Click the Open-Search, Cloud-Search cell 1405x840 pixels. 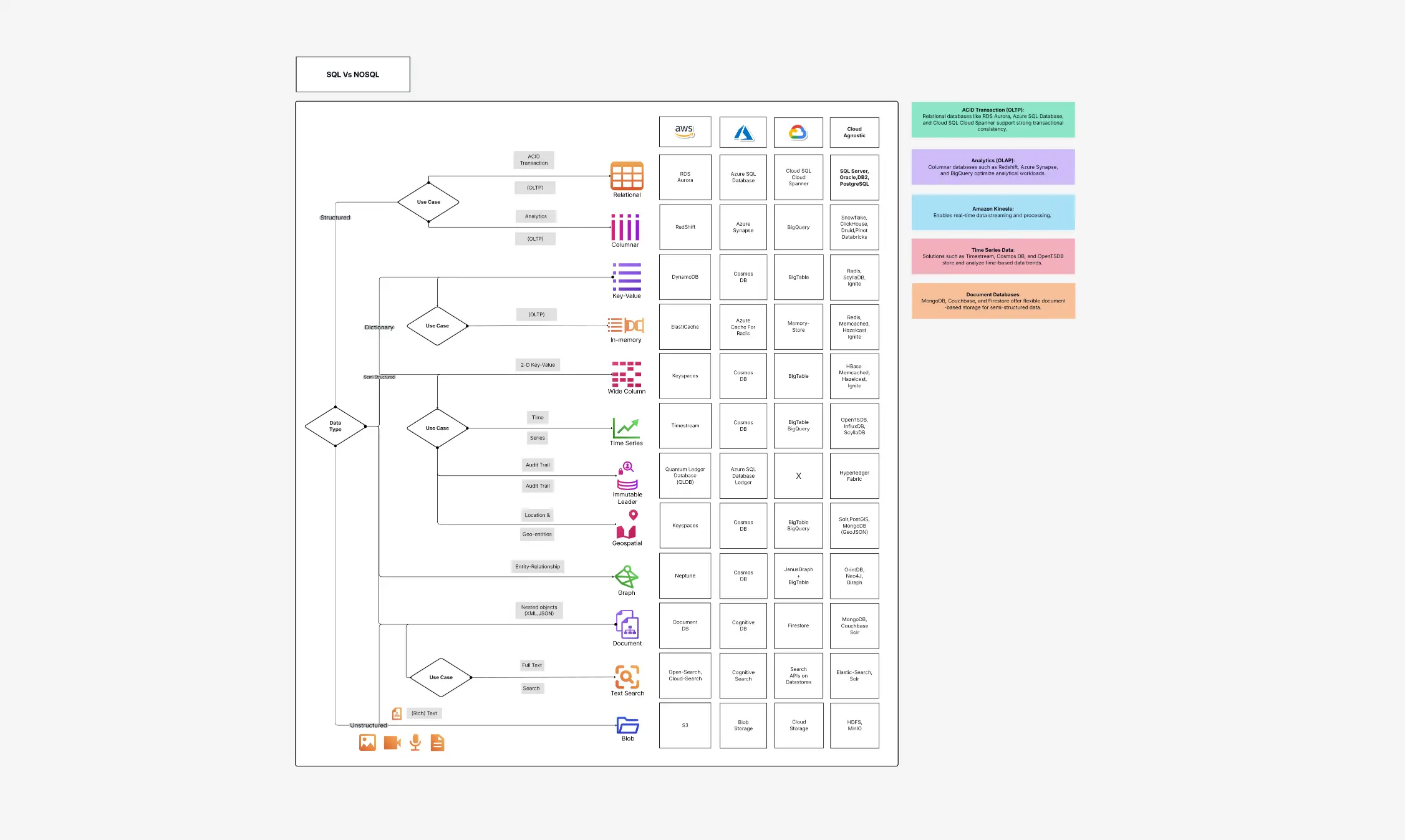tap(685, 675)
